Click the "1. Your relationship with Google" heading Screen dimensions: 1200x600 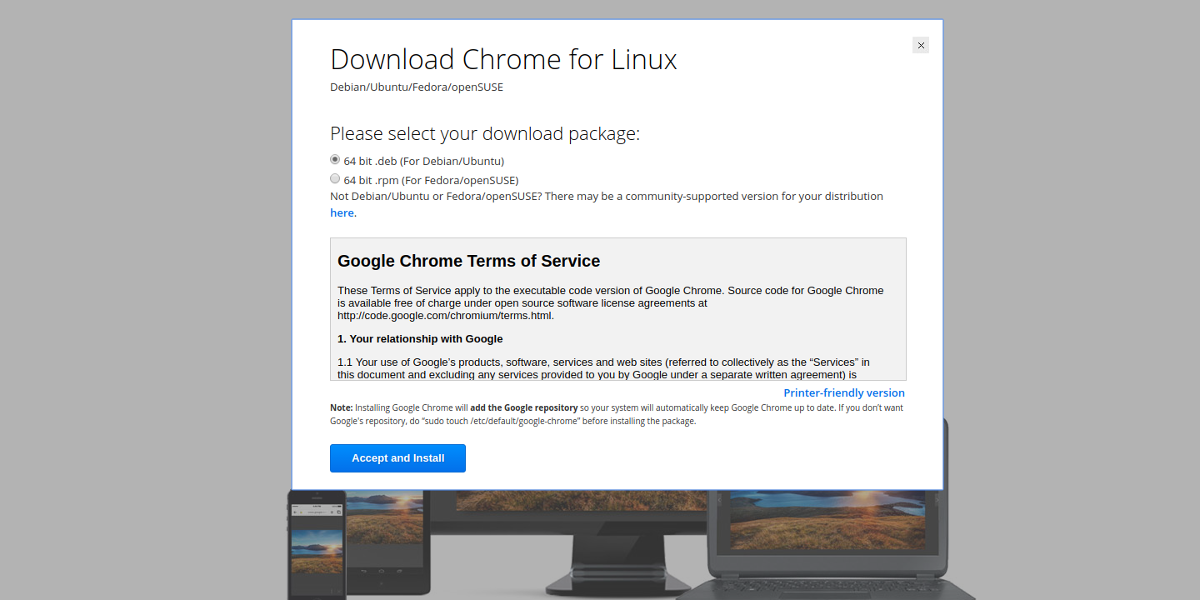[420, 339]
